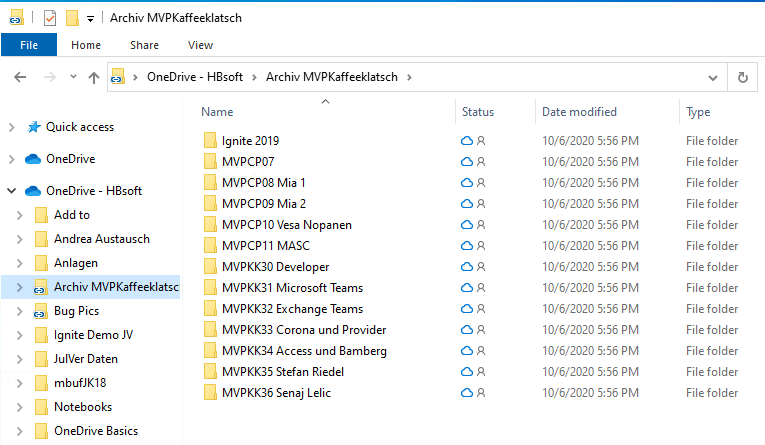
Task: Expand the Anlagen folder in the tree
Action: (x=19, y=263)
